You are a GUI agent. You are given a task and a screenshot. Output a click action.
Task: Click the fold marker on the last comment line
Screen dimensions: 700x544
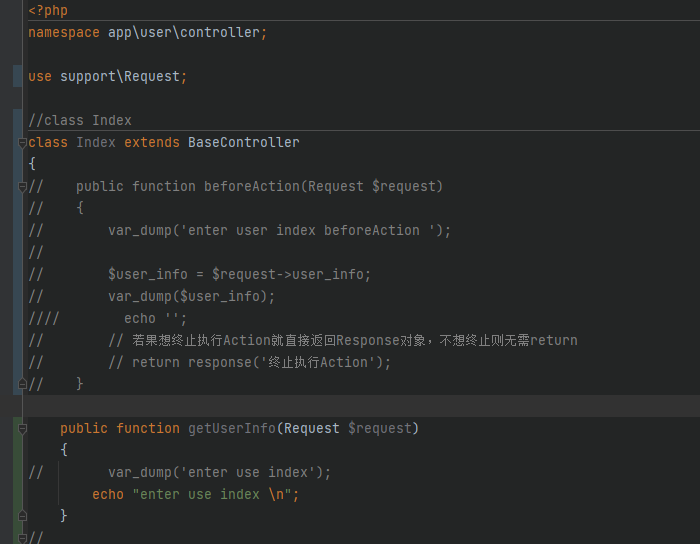pos(22,538)
